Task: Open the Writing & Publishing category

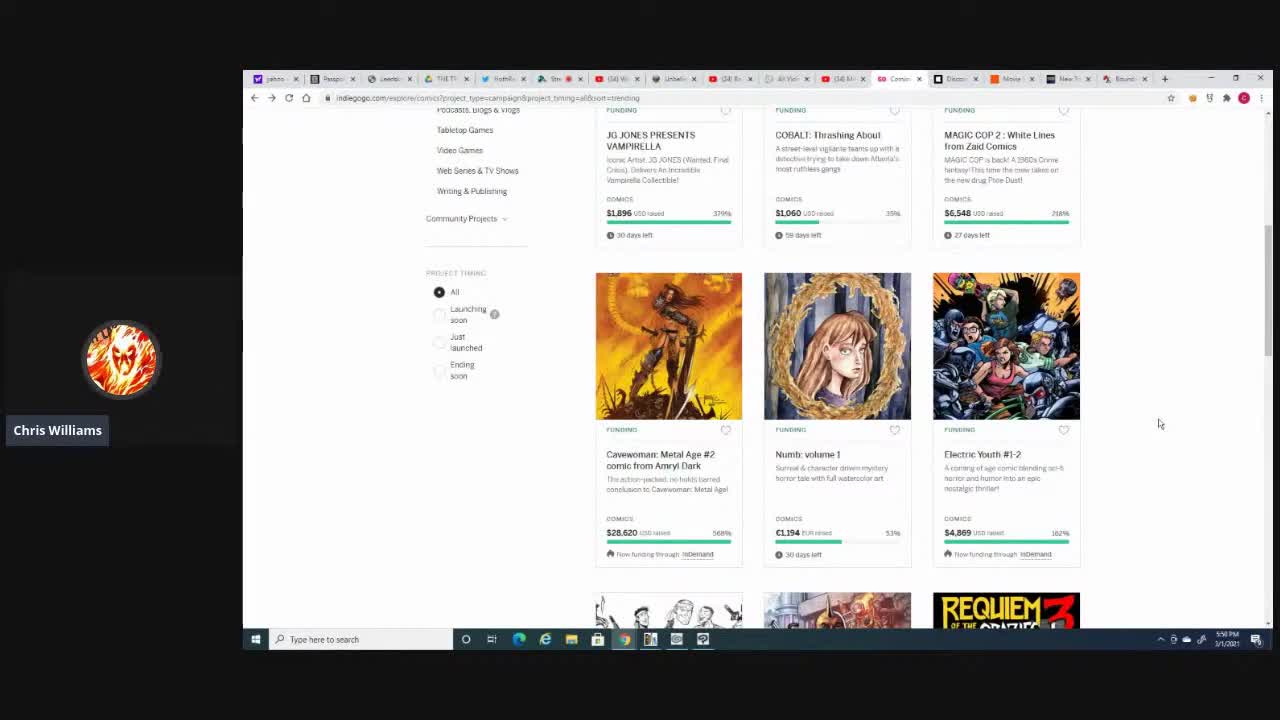Action: point(472,191)
